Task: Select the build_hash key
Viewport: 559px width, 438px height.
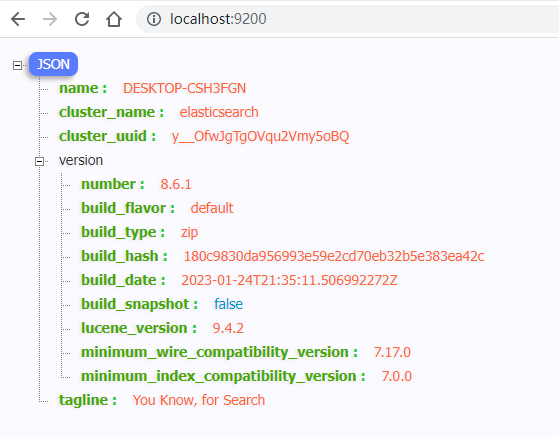Action: (x=124, y=256)
